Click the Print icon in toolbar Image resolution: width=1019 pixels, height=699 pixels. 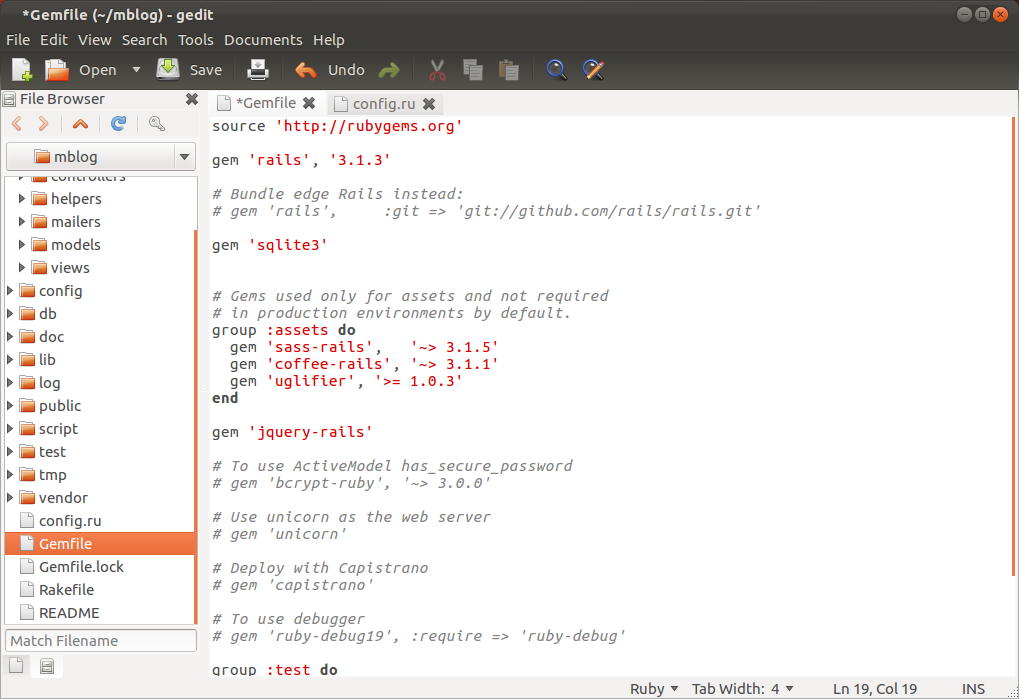pos(258,70)
